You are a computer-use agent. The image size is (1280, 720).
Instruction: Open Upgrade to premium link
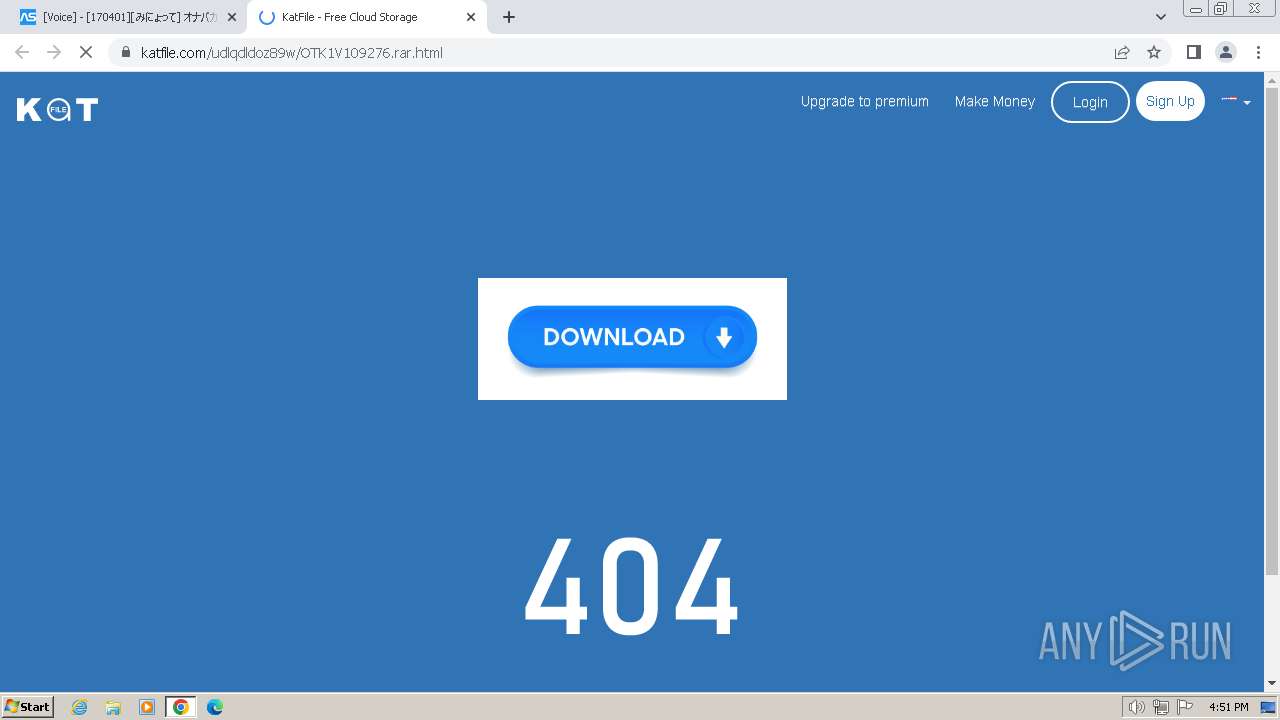point(864,101)
